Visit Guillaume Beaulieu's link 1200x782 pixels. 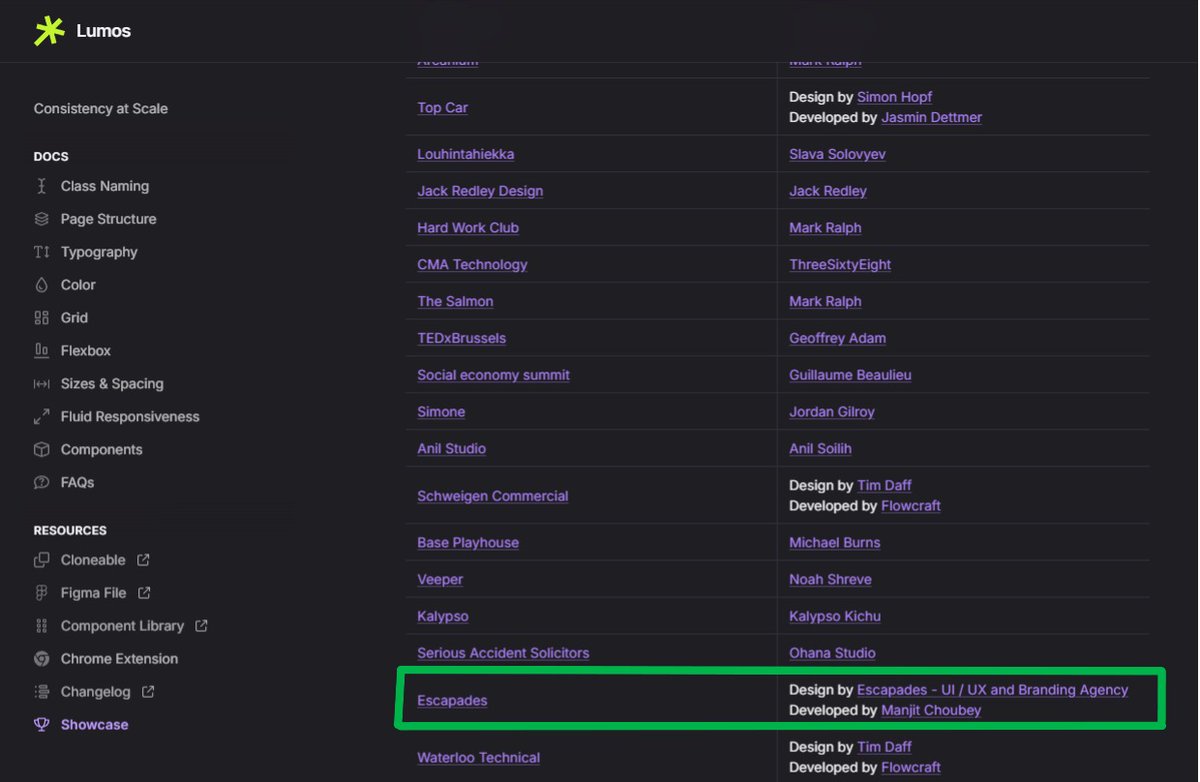[x=850, y=375]
